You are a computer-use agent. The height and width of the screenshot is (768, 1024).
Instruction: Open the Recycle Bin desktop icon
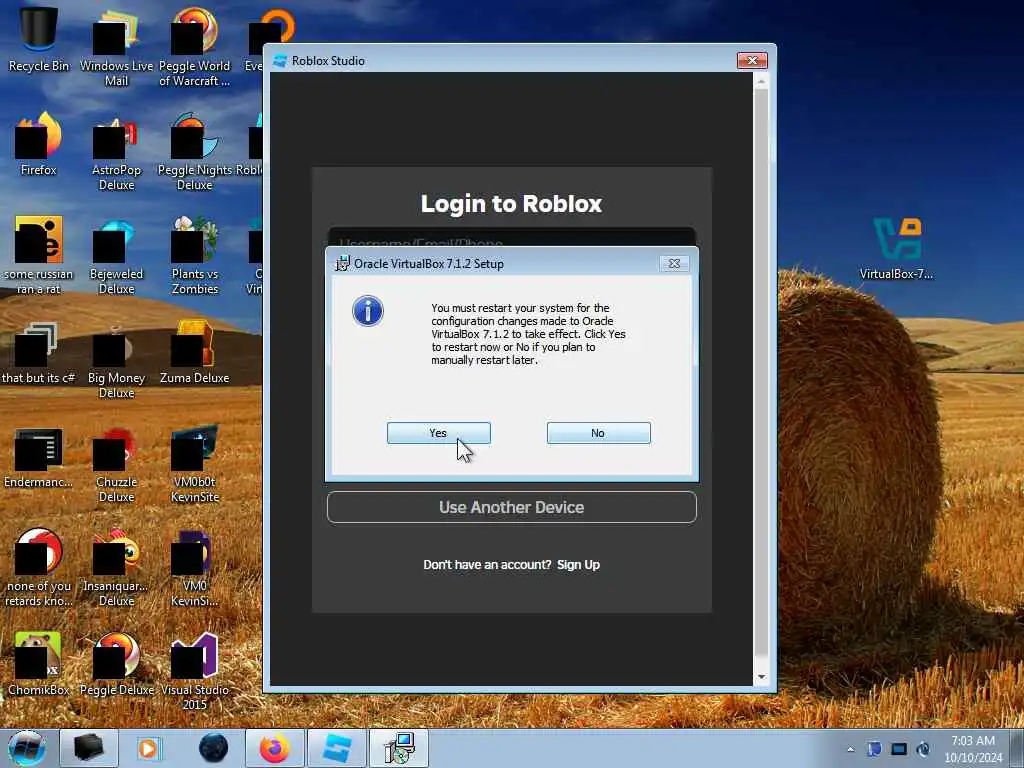(39, 38)
